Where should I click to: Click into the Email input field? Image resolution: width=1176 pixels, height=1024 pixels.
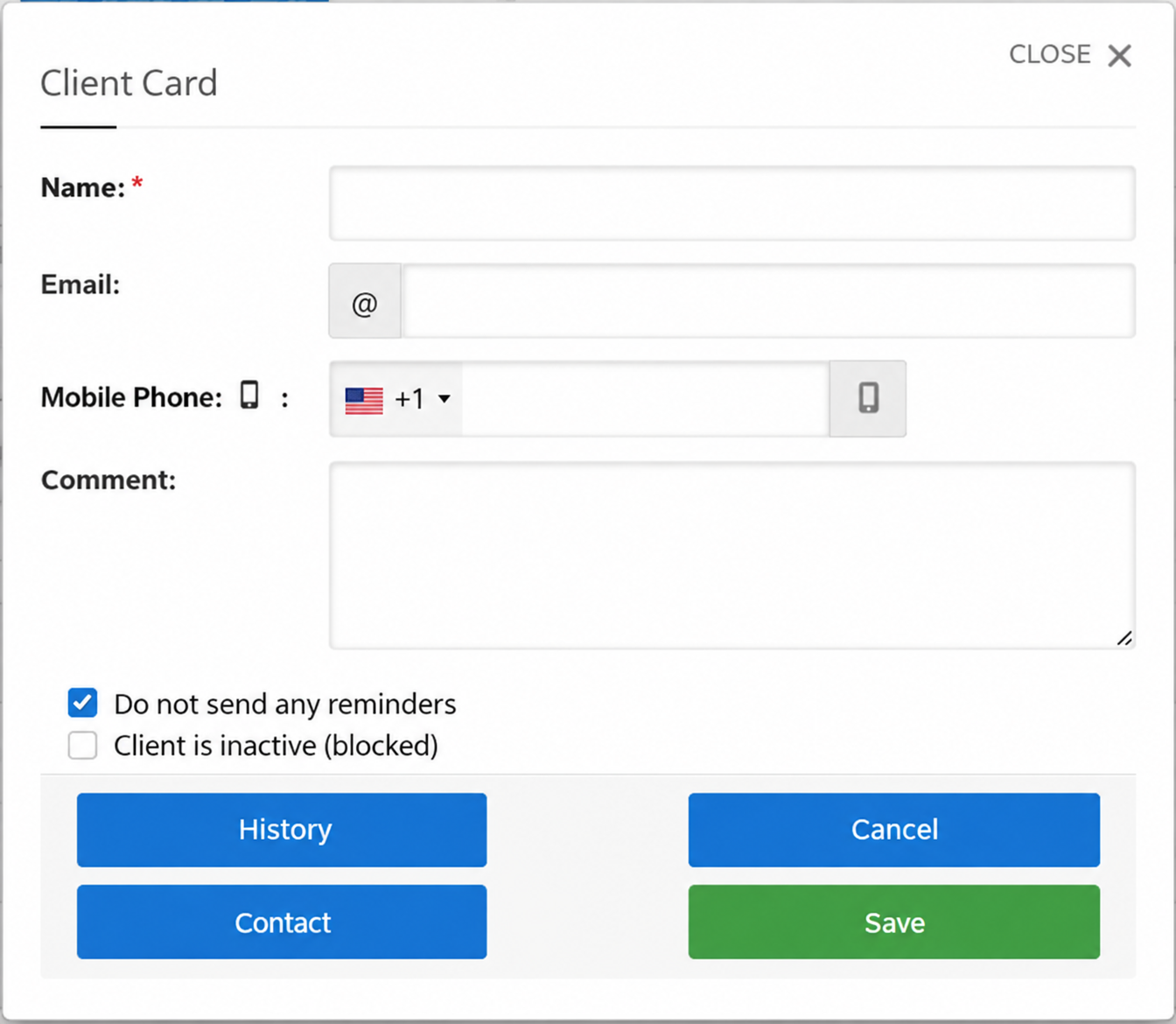(768, 301)
